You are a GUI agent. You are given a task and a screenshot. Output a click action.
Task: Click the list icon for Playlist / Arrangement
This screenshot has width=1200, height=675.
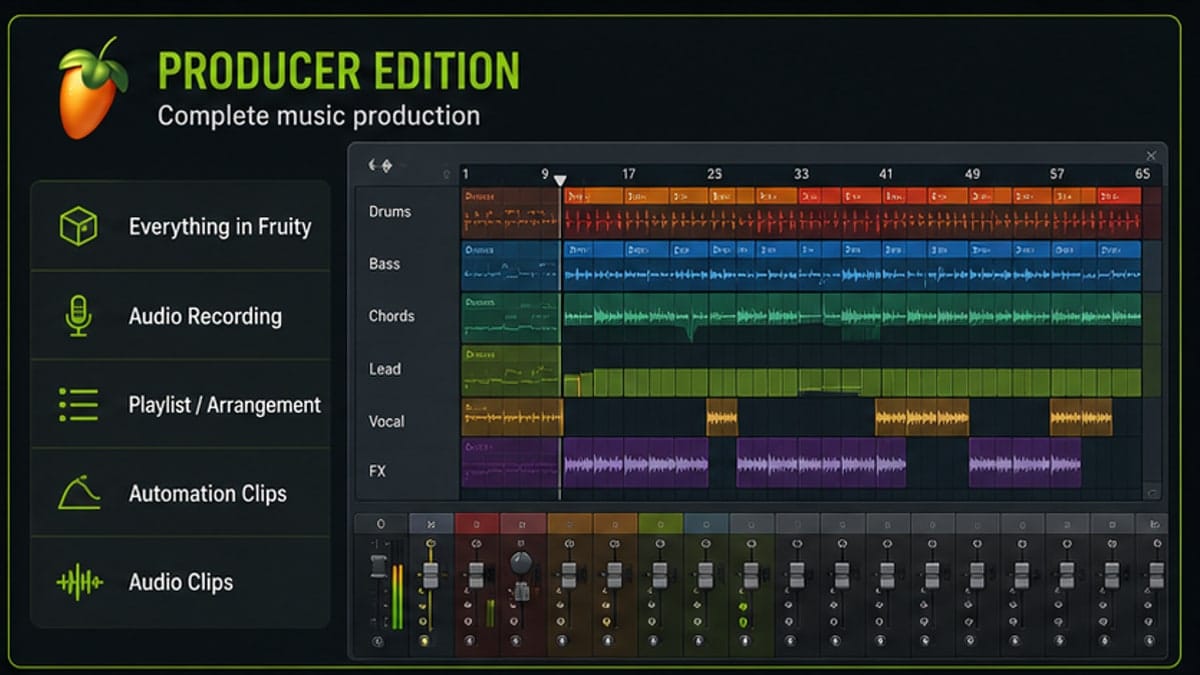(78, 405)
